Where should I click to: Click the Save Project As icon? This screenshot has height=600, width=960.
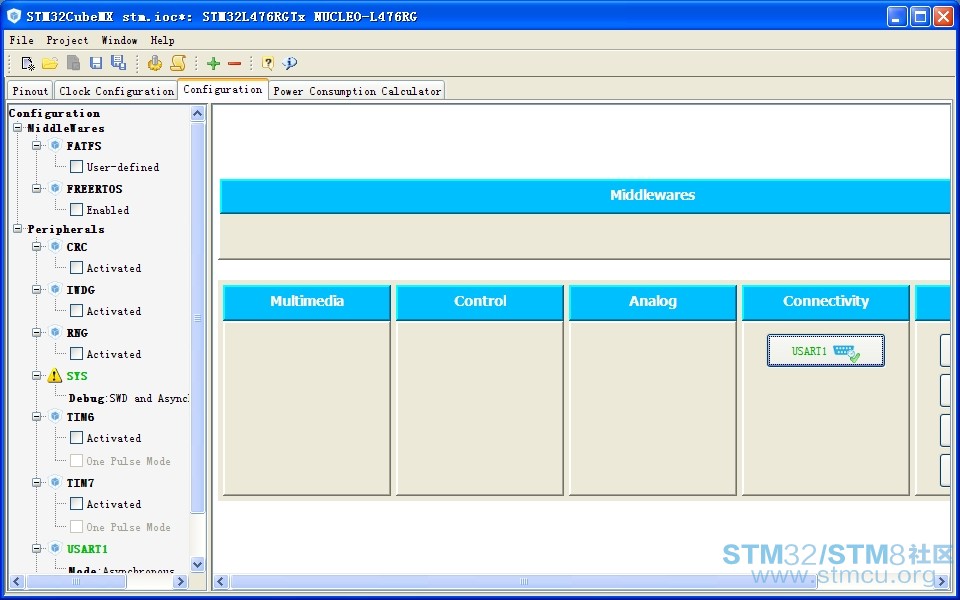118,62
